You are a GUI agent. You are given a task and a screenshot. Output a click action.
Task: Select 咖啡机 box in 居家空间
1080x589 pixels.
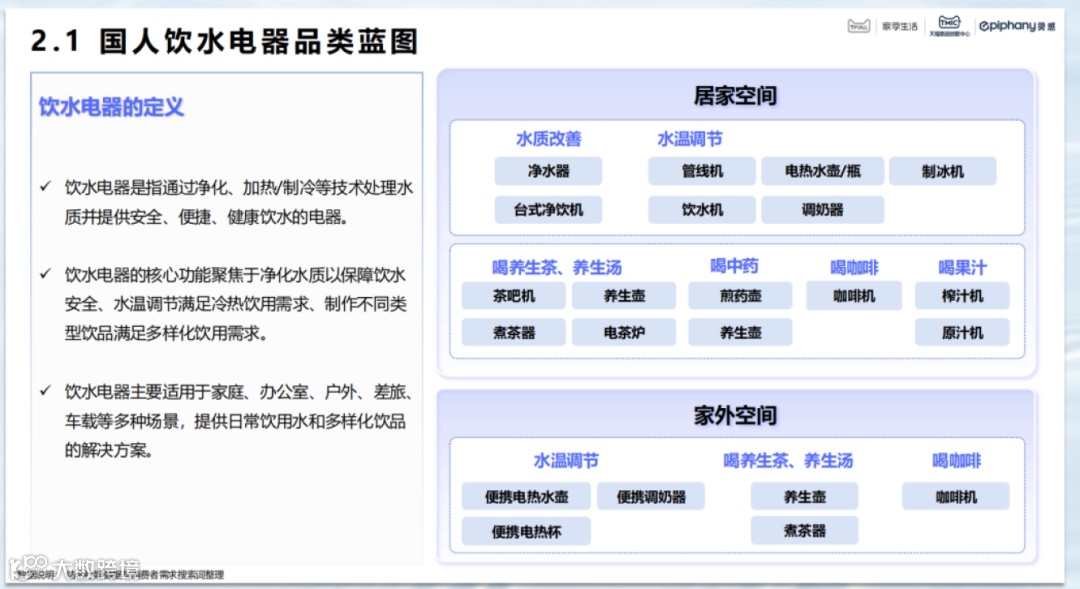(854, 296)
